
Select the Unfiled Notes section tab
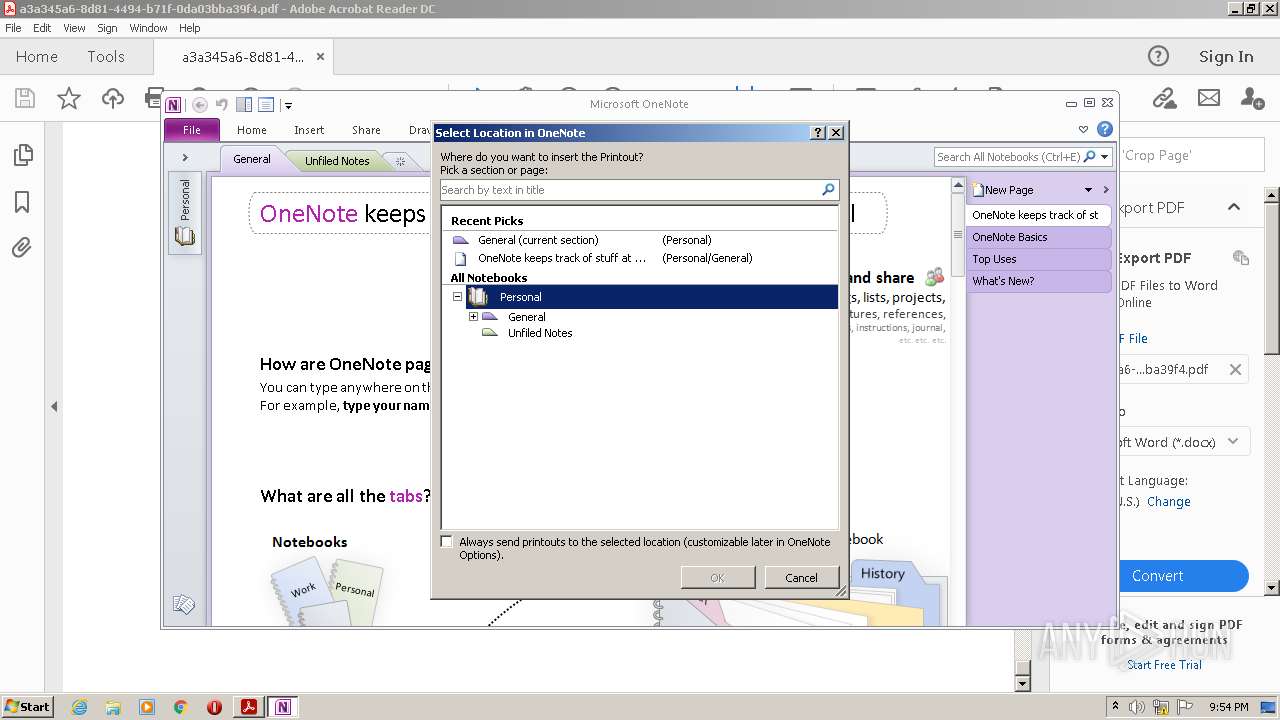(x=337, y=160)
